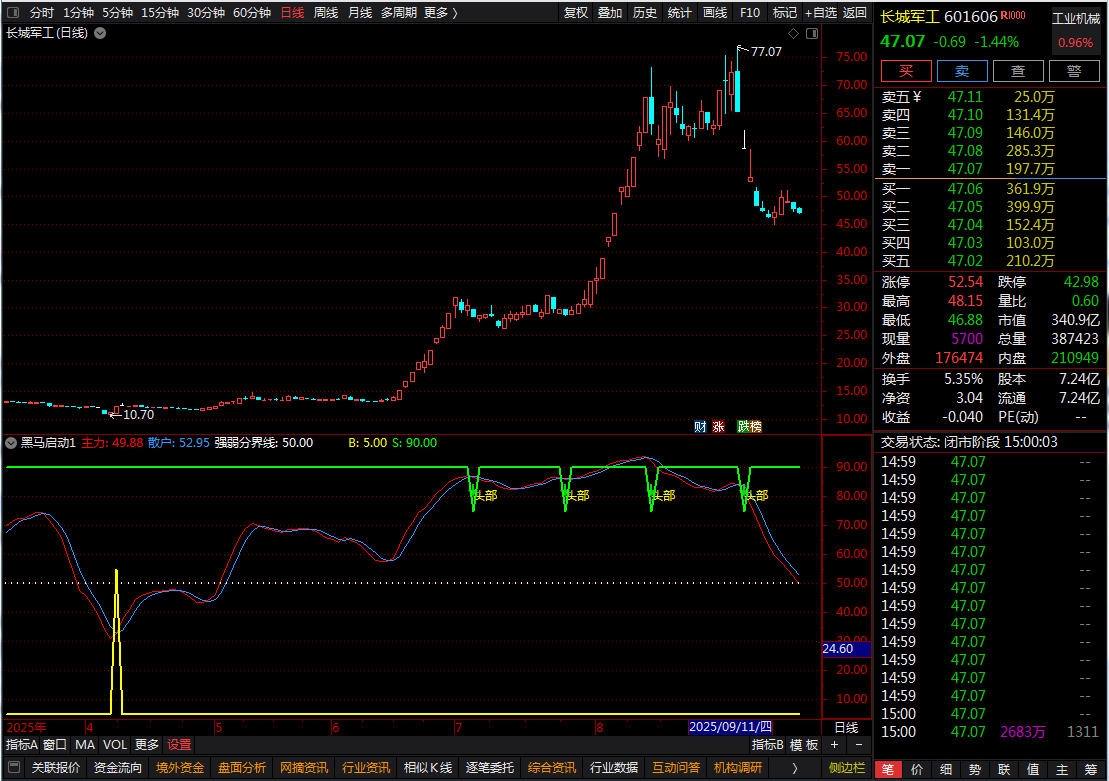
Task: Click 窗口 window option
Action: pyautogui.click(x=54, y=744)
